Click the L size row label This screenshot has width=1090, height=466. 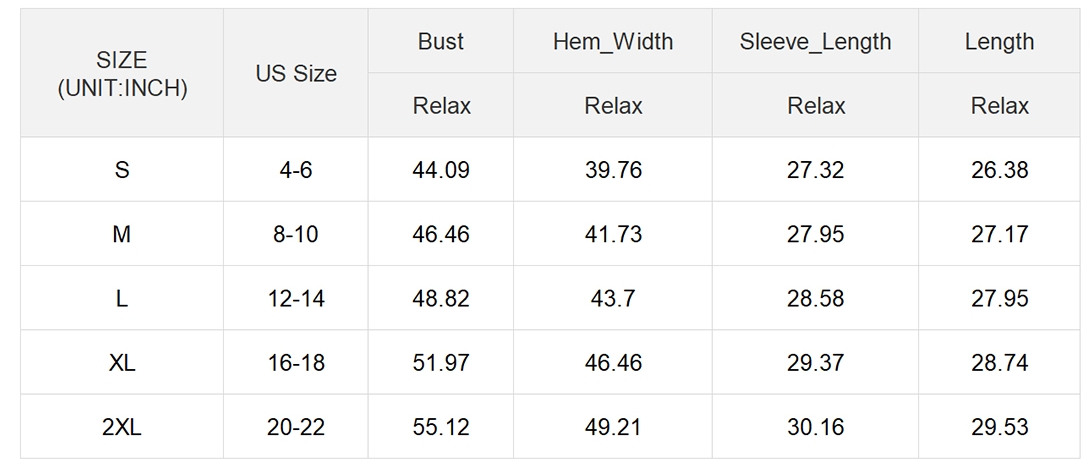click(122, 298)
